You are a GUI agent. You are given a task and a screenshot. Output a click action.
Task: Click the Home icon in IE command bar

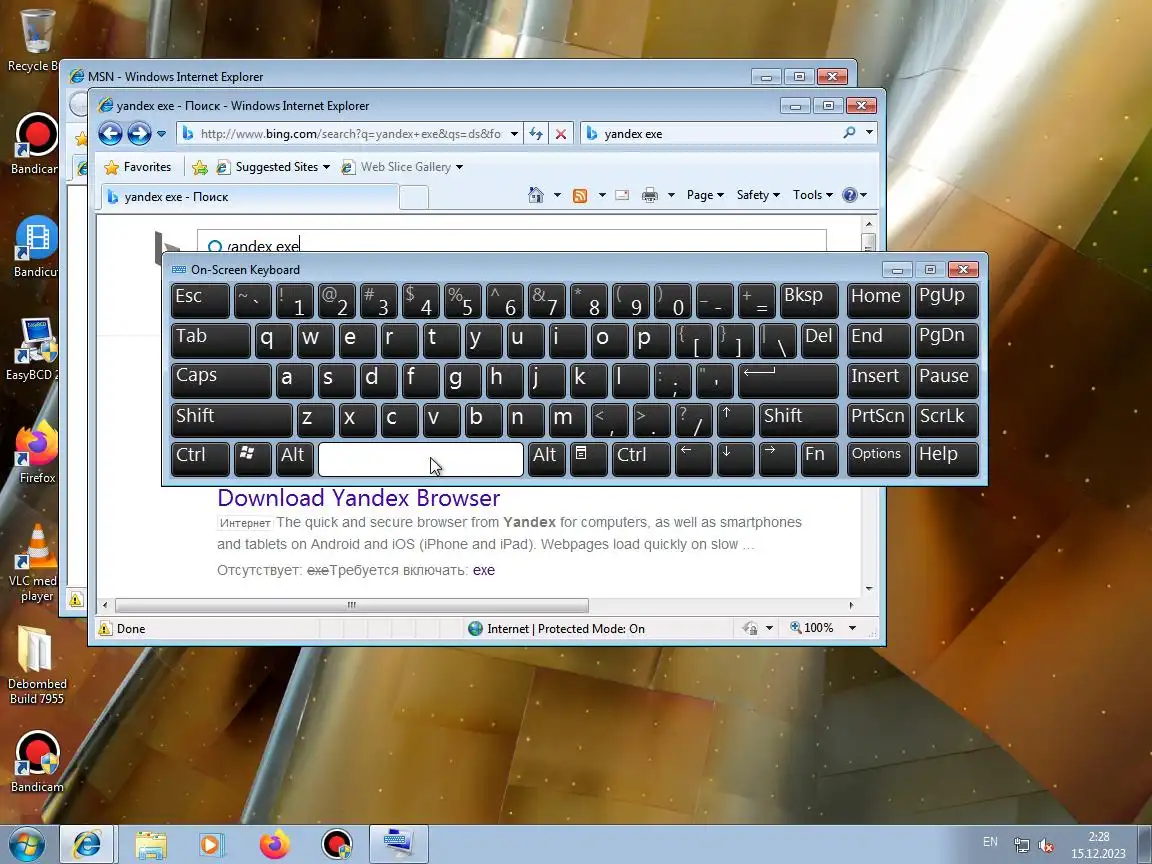click(x=536, y=195)
